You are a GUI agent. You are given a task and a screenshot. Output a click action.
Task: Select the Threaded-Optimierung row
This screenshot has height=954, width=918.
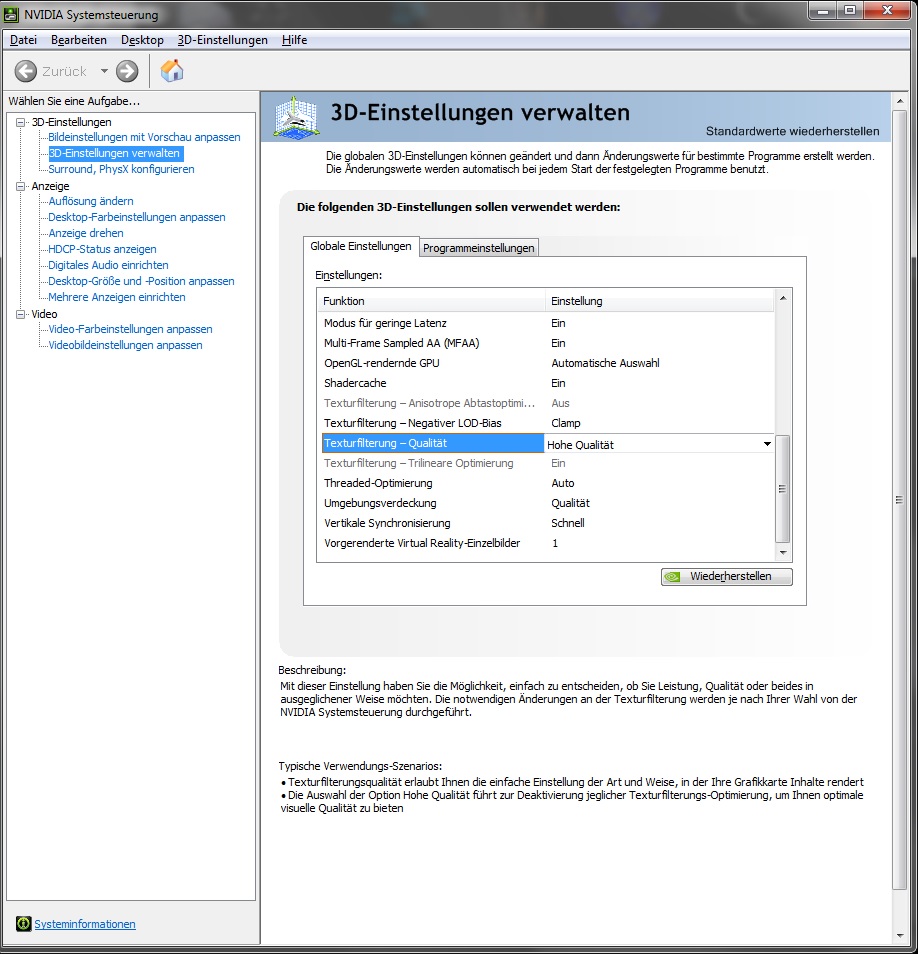tap(546, 483)
